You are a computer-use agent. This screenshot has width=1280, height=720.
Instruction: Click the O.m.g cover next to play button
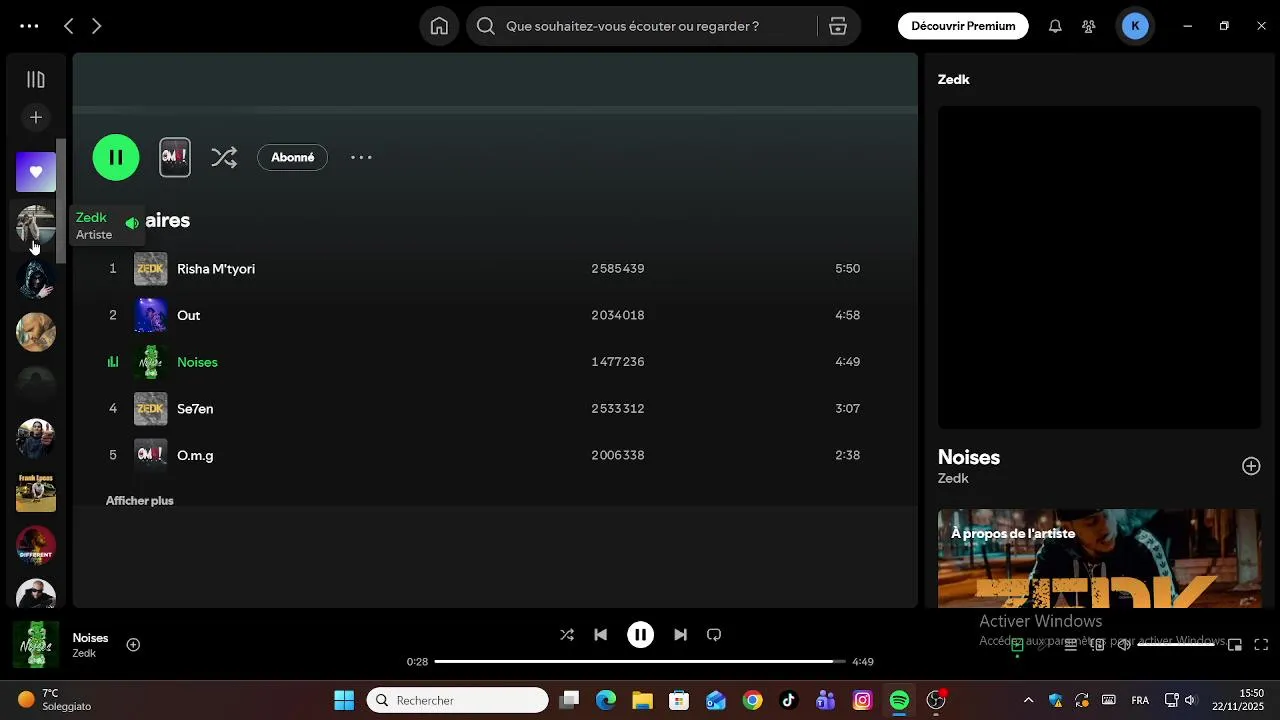(175, 157)
